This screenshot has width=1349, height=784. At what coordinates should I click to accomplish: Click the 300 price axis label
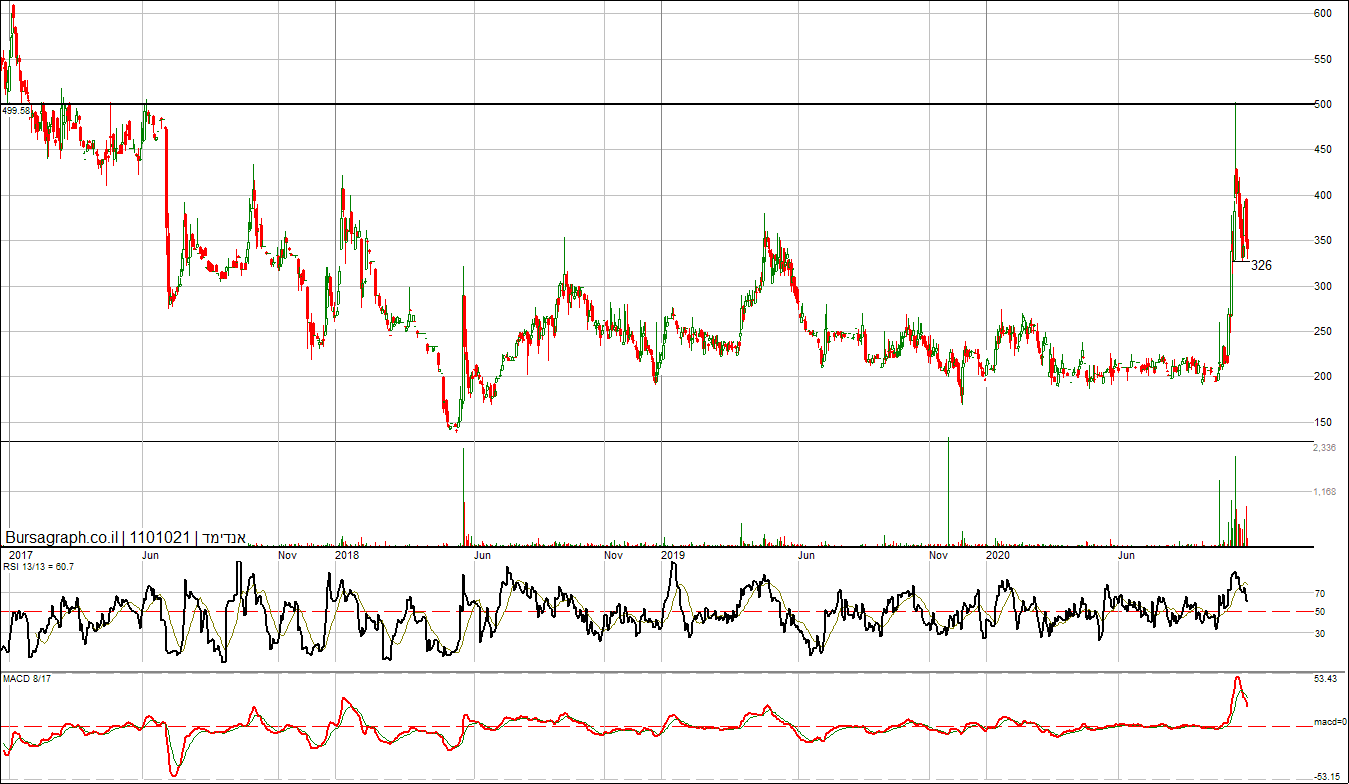[1323, 287]
